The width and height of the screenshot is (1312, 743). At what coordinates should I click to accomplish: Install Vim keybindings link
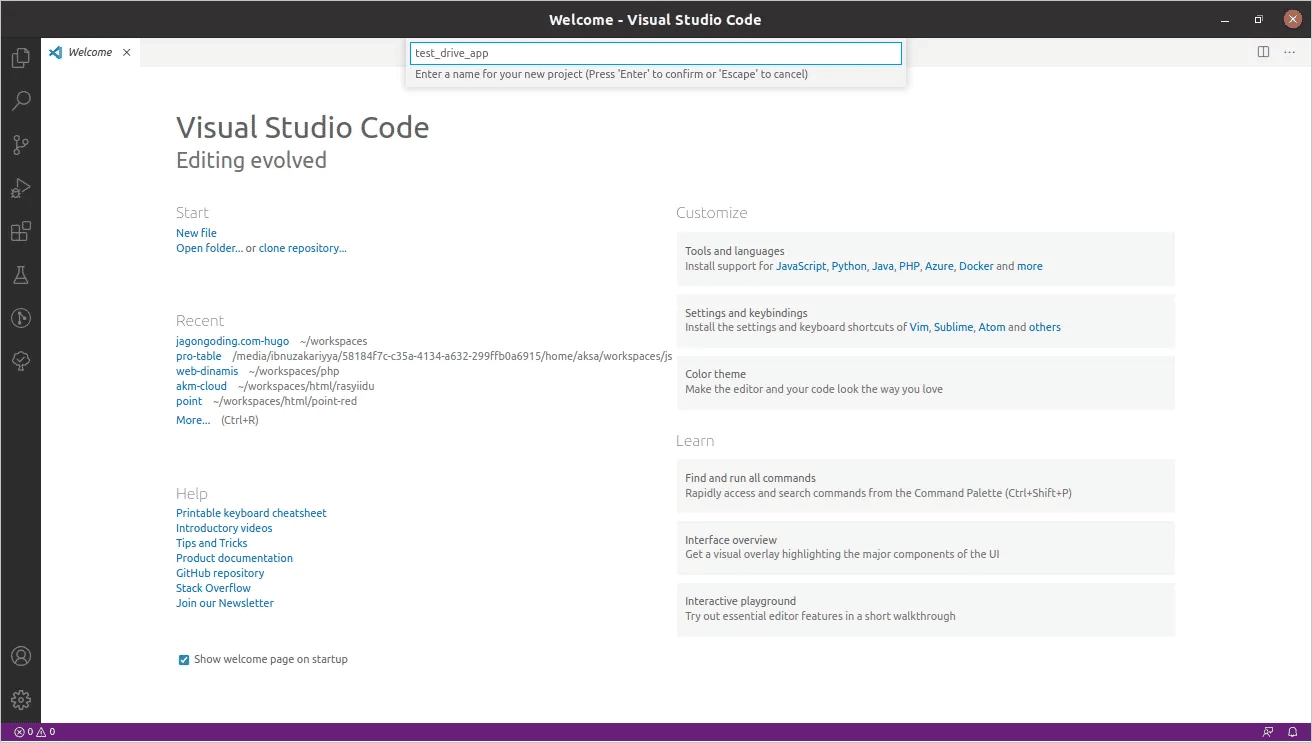(919, 327)
